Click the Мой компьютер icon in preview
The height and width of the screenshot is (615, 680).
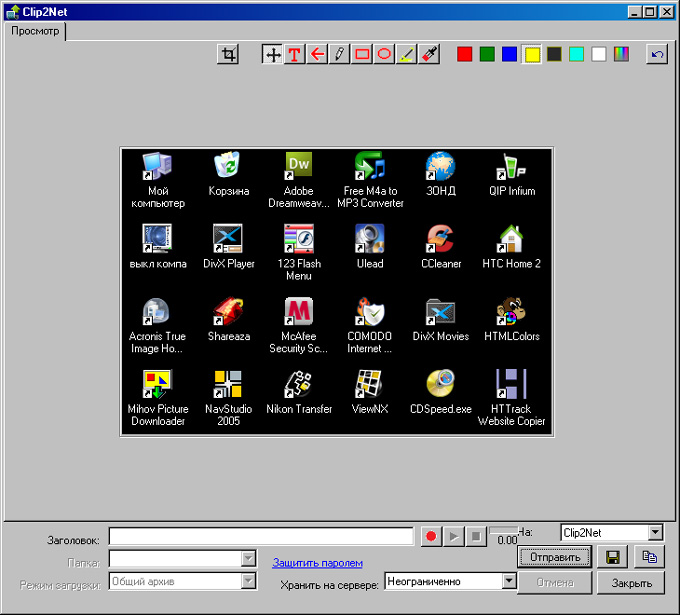157,166
